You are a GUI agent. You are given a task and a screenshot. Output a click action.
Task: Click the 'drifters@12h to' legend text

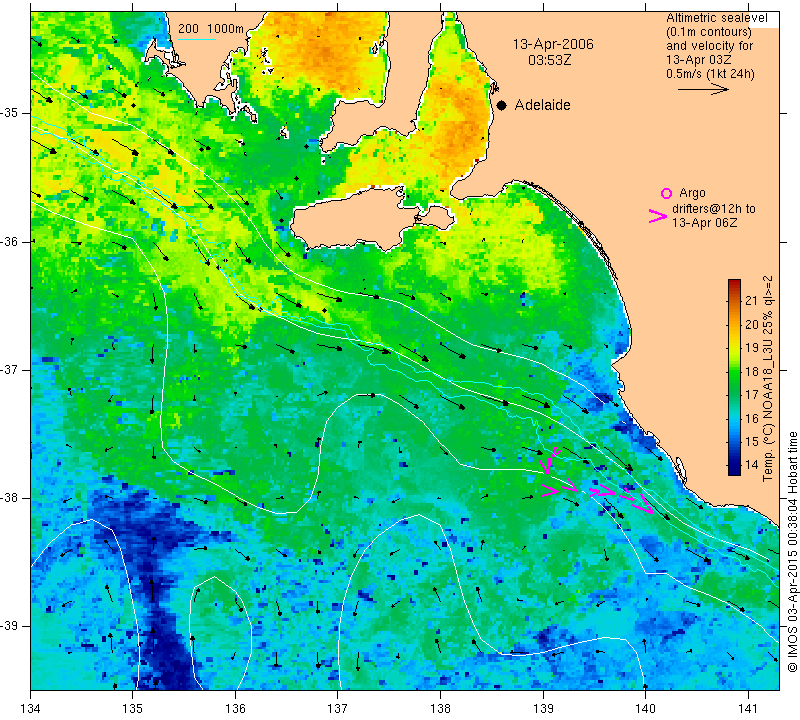714,209
